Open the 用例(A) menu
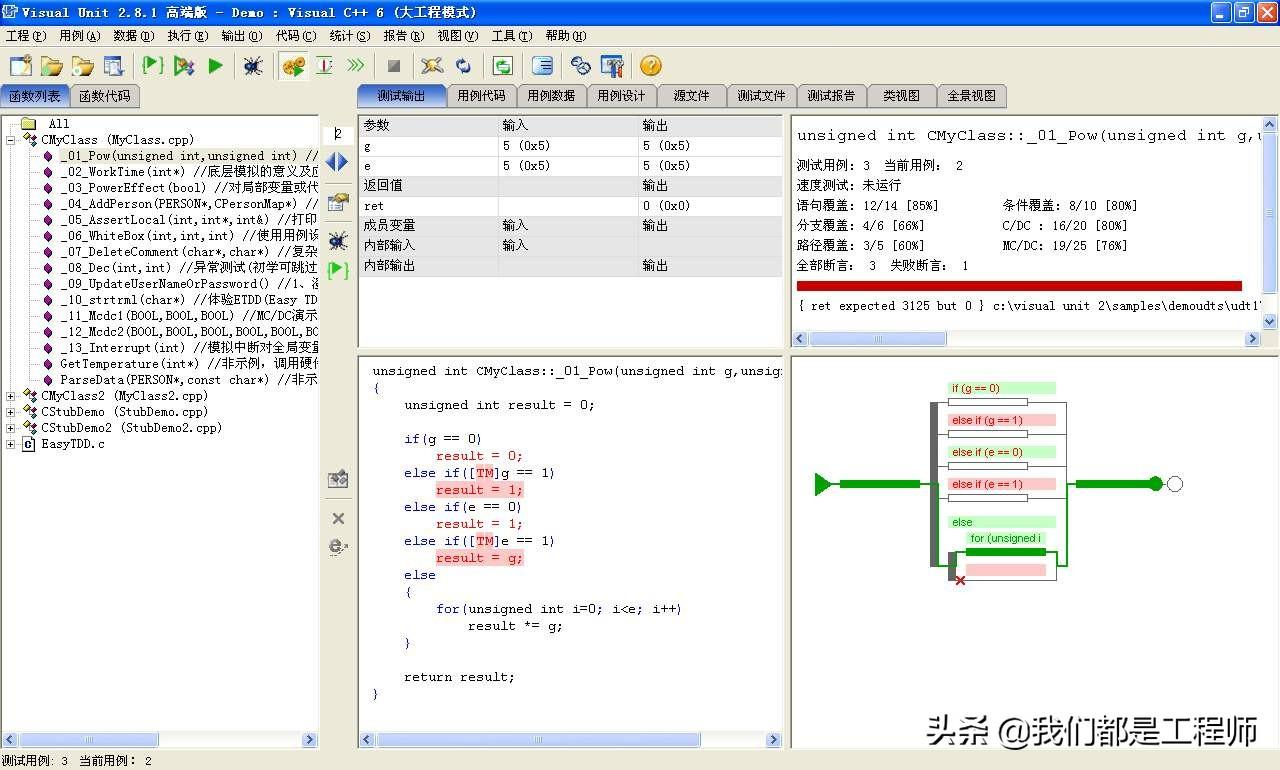This screenshot has height=770, width=1280. point(80,36)
